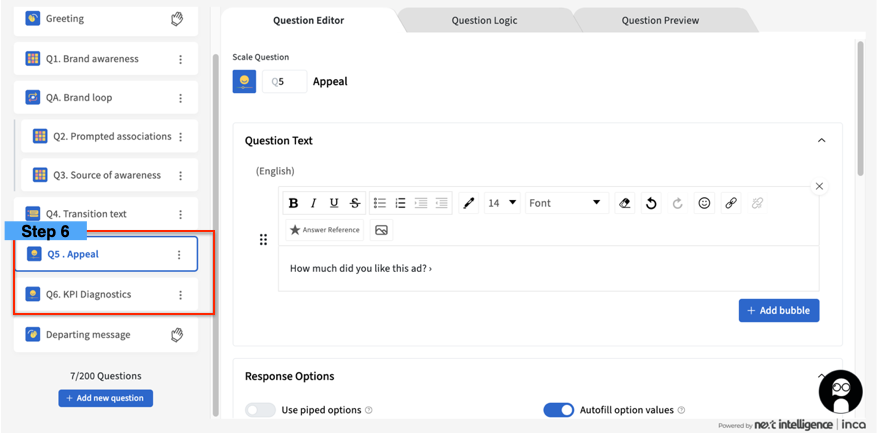Open the text color picker tool

(468, 203)
